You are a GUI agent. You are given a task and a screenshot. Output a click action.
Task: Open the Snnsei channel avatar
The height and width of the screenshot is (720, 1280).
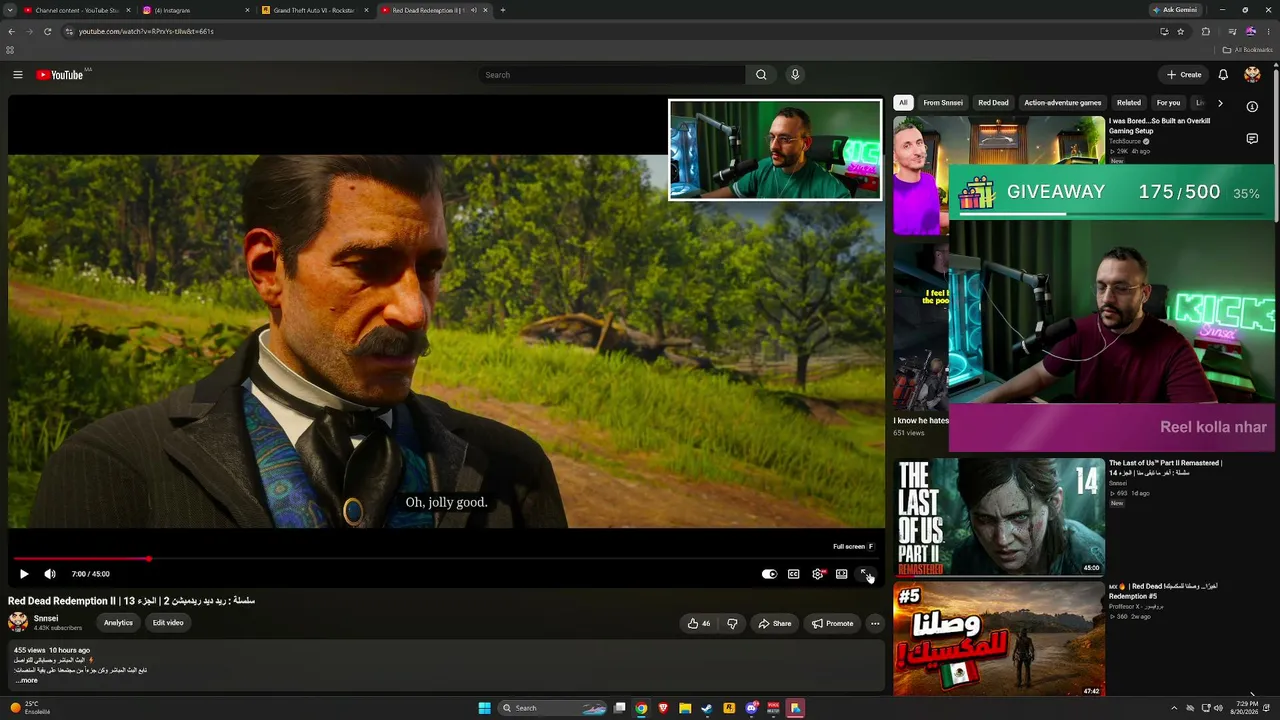pos(18,622)
